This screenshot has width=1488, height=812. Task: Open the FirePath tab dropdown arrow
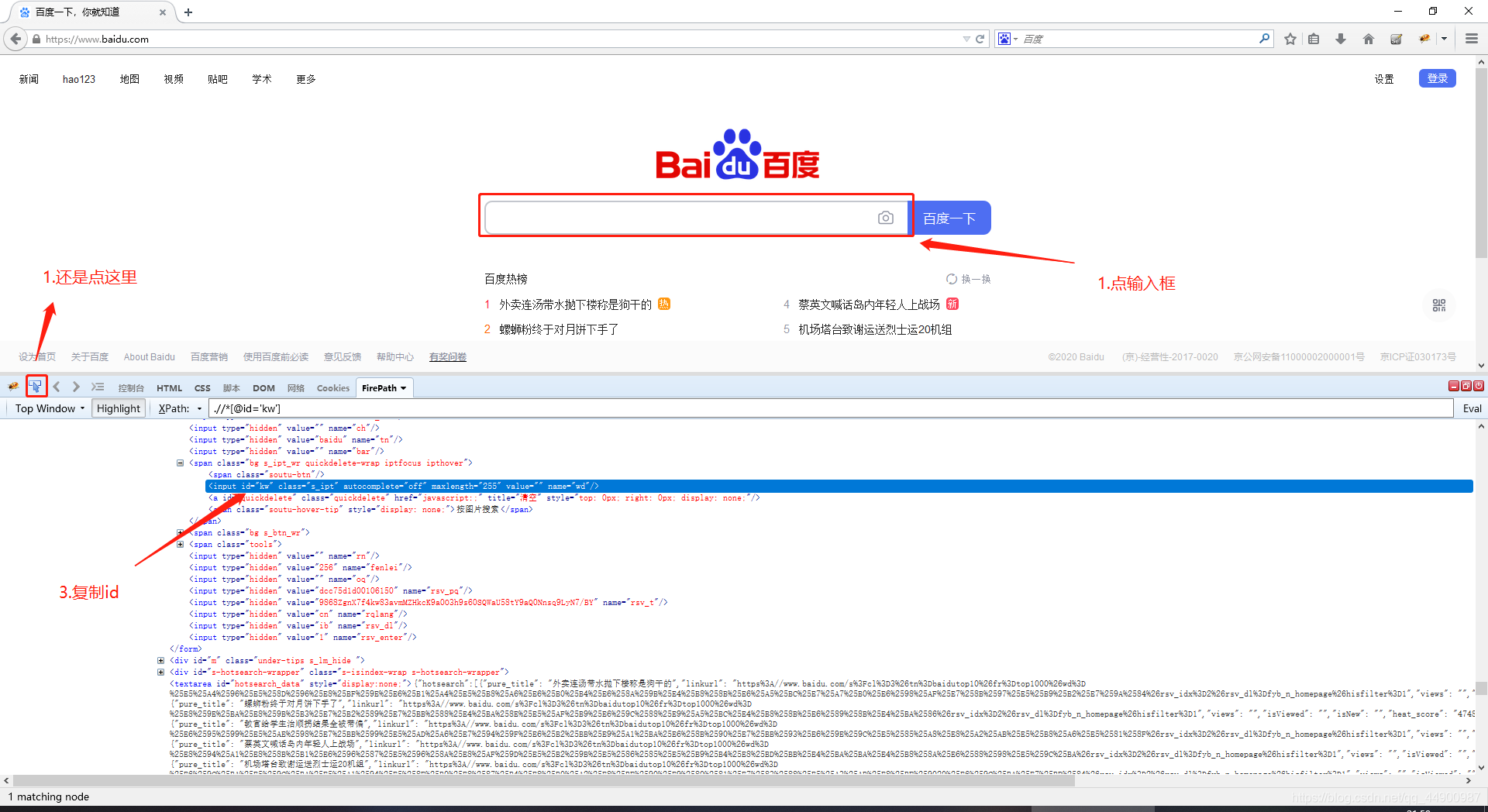[404, 388]
